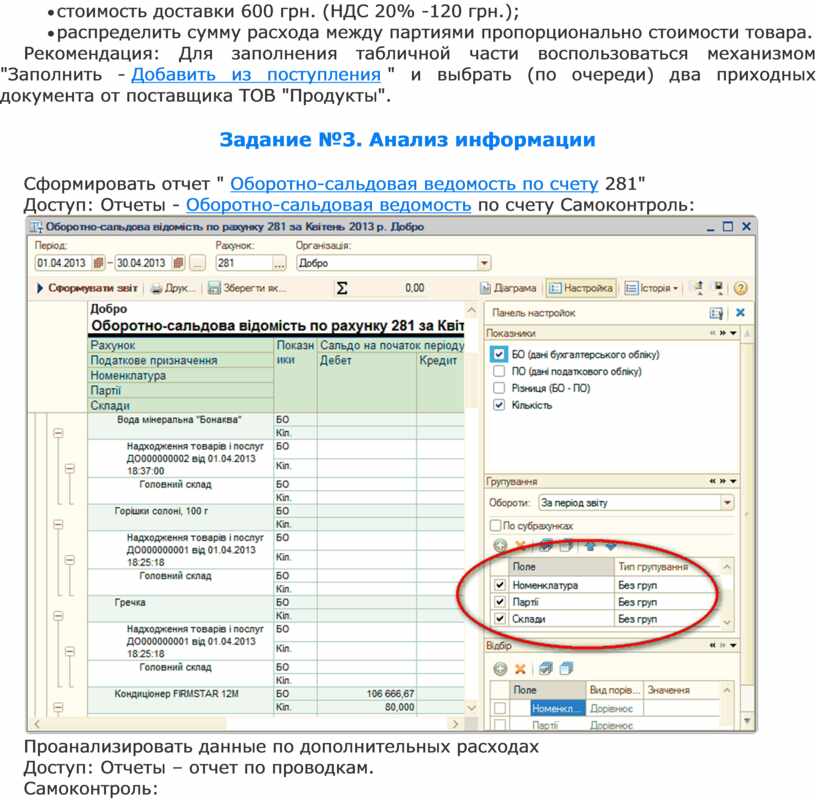Click the help question mark icon
Viewport: 816px width, 800px height.
[x=740, y=288]
